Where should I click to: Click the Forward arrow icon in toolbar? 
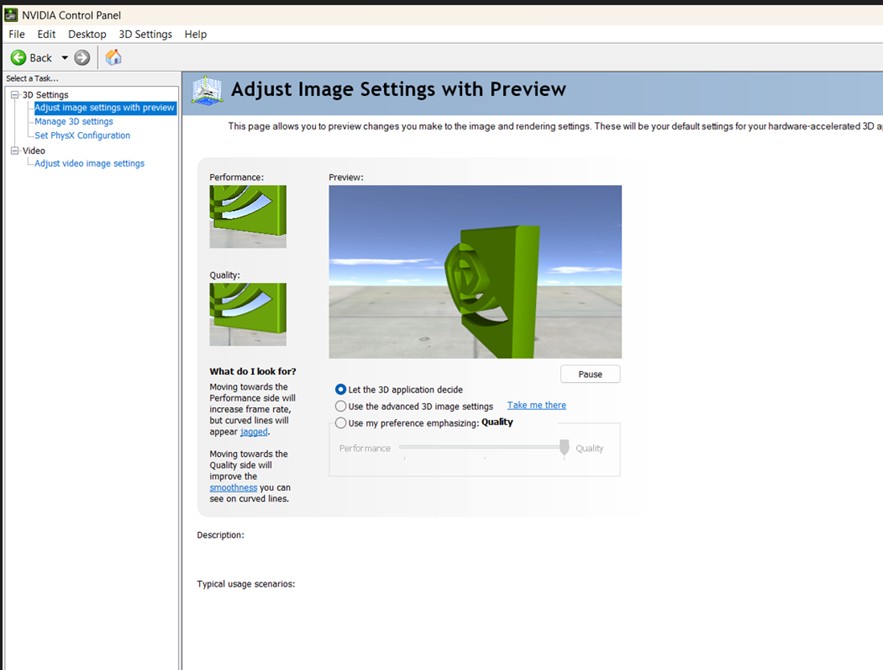click(82, 58)
